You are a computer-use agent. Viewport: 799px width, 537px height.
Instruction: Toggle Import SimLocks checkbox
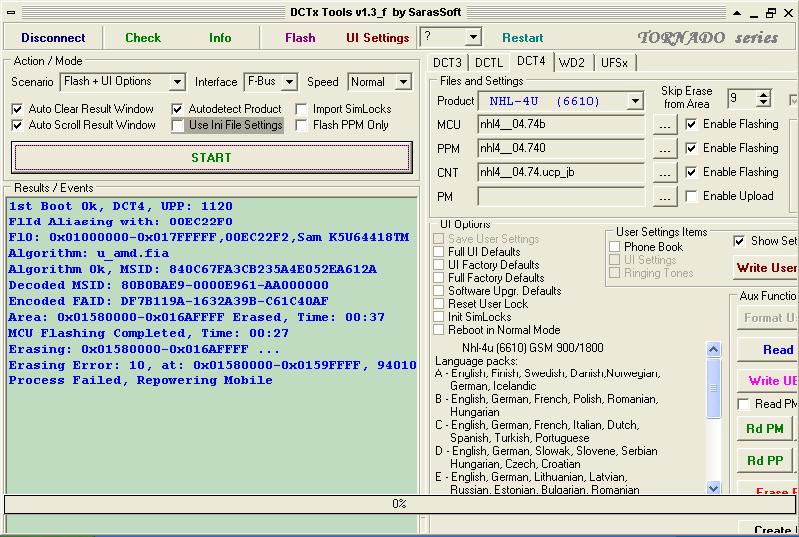point(301,109)
